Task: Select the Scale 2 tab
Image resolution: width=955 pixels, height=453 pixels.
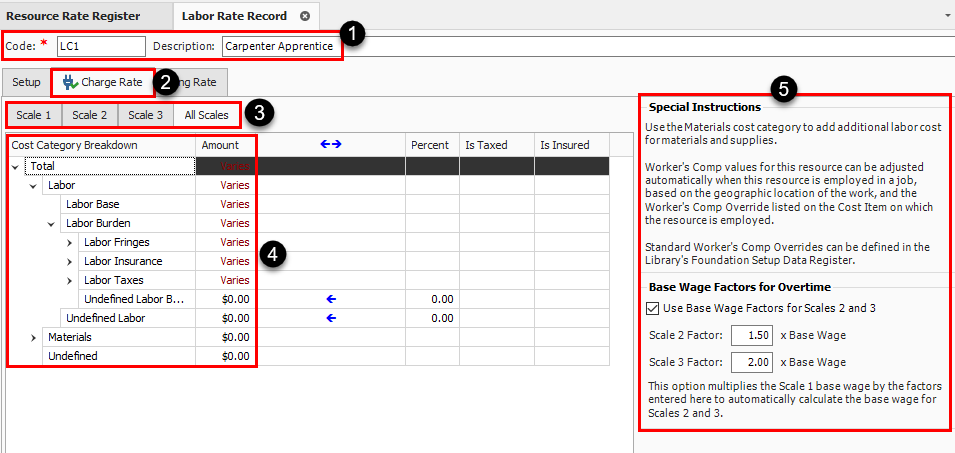Action: [90, 114]
